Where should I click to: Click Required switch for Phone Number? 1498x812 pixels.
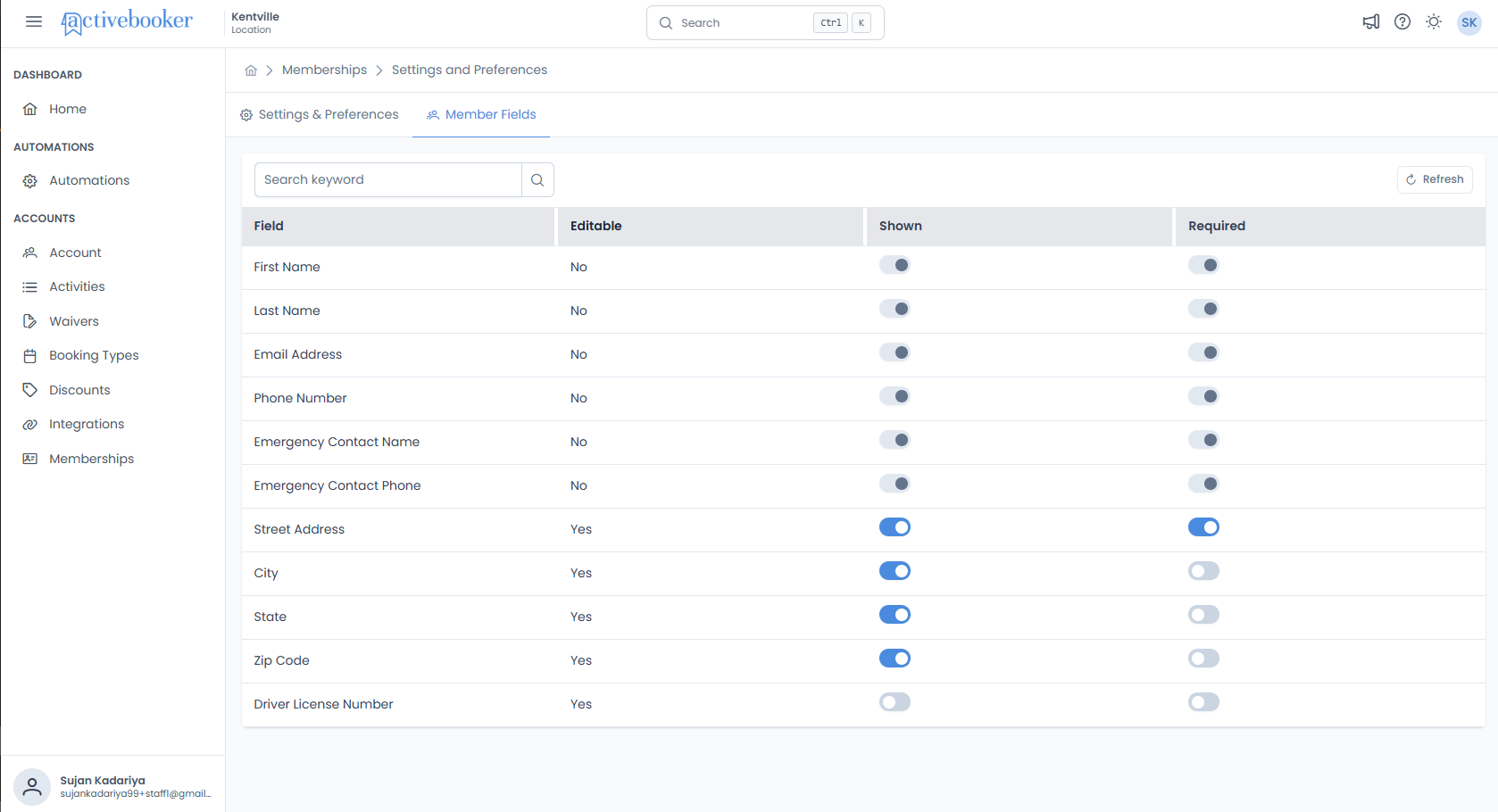pos(1203,396)
